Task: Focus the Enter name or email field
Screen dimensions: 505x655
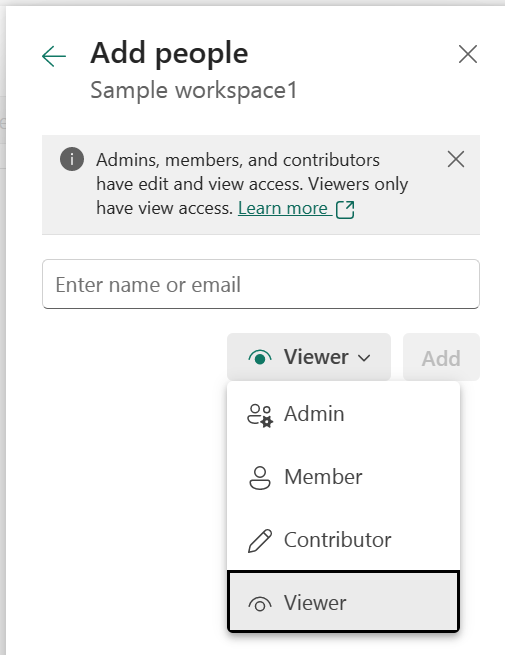Action: click(x=261, y=284)
